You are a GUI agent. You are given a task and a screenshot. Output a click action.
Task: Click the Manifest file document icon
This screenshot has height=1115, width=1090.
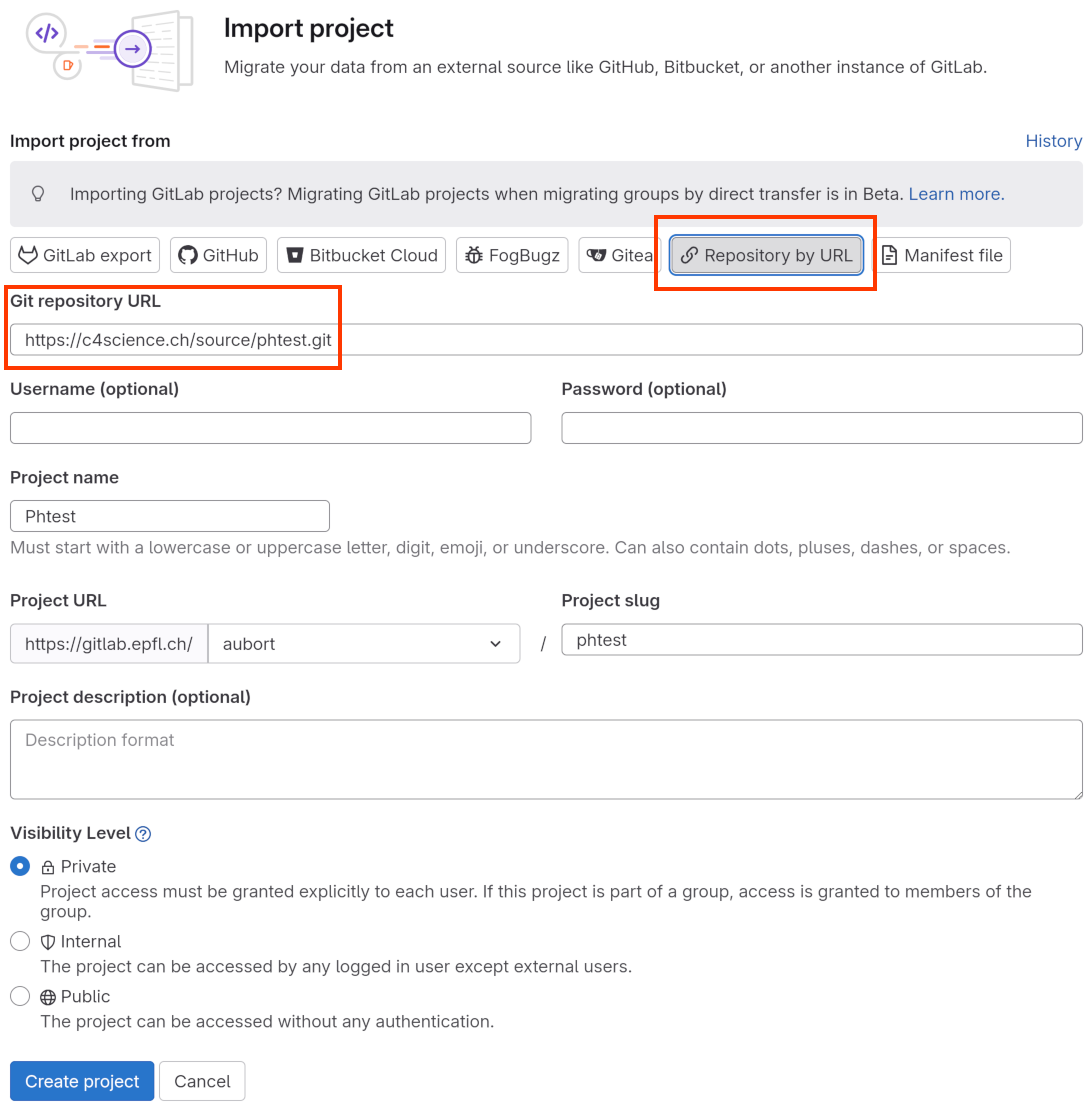(x=889, y=255)
